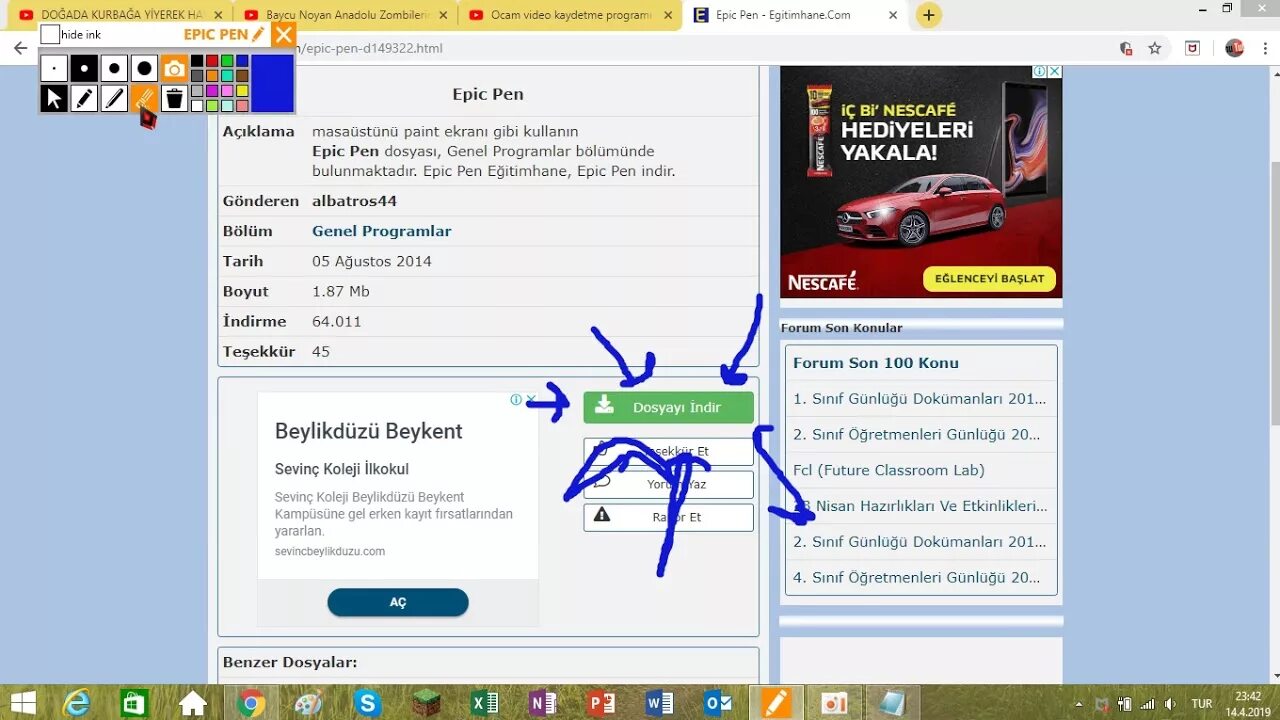Open a new browser tab with plus button
Screen dimensions: 1280x720
929,15
